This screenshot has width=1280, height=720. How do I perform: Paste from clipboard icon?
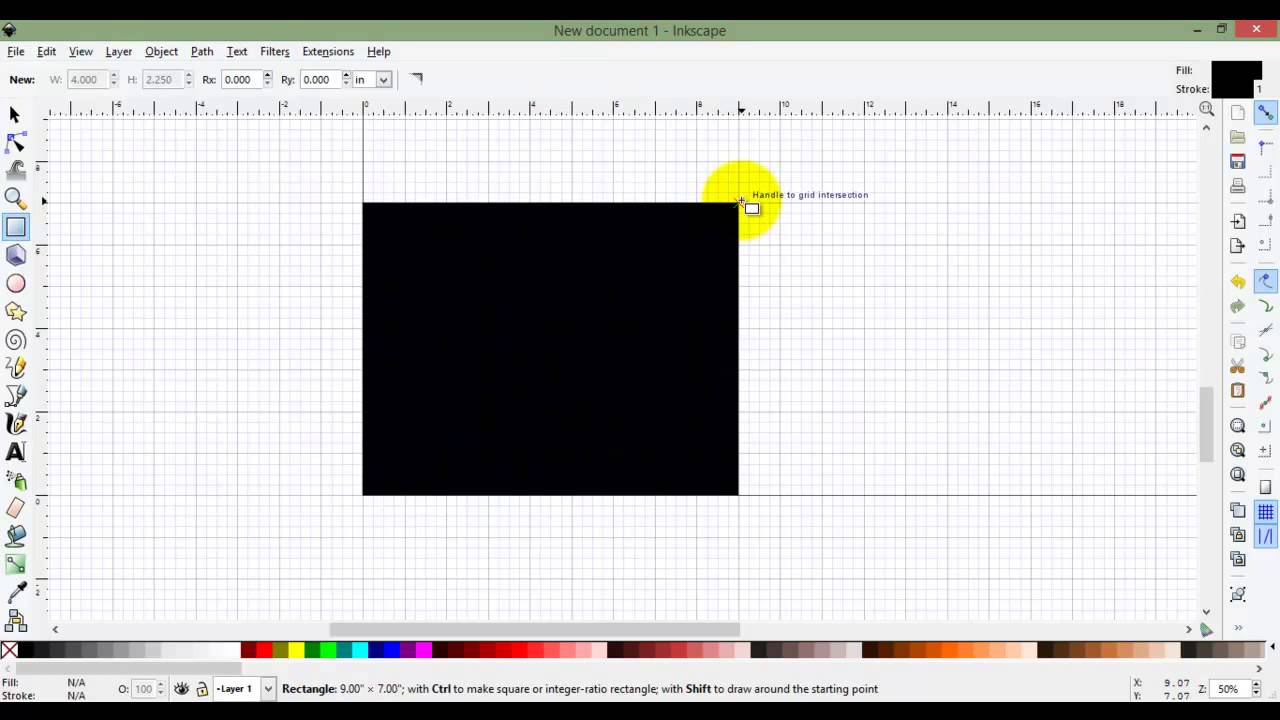coord(1238,391)
